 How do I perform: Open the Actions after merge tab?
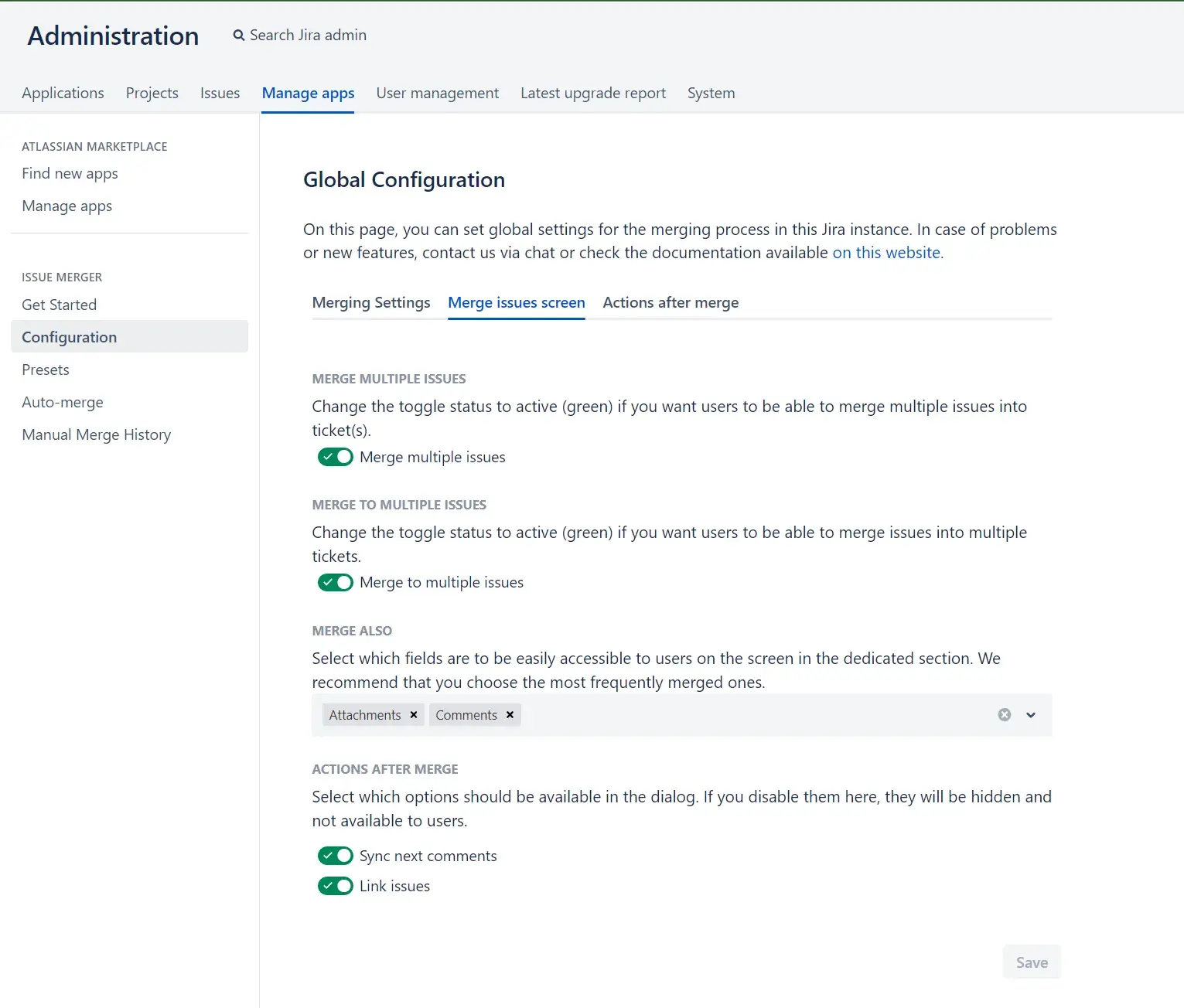click(x=670, y=302)
